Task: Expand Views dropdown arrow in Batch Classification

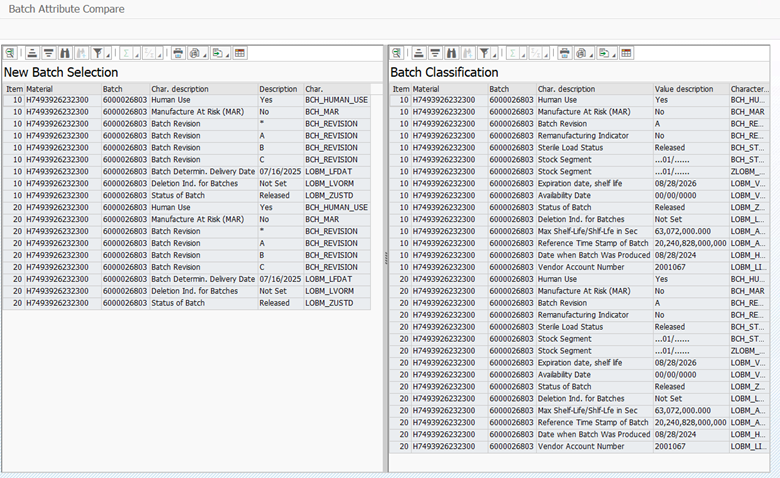Action: [591, 53]
